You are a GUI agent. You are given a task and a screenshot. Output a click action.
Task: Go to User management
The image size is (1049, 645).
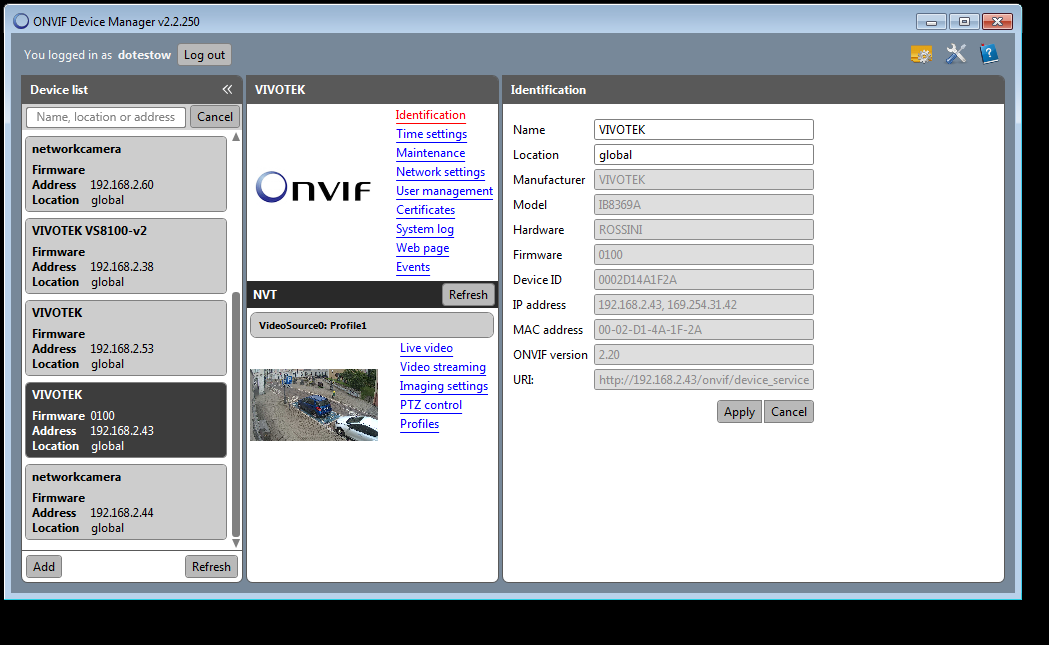444,191
